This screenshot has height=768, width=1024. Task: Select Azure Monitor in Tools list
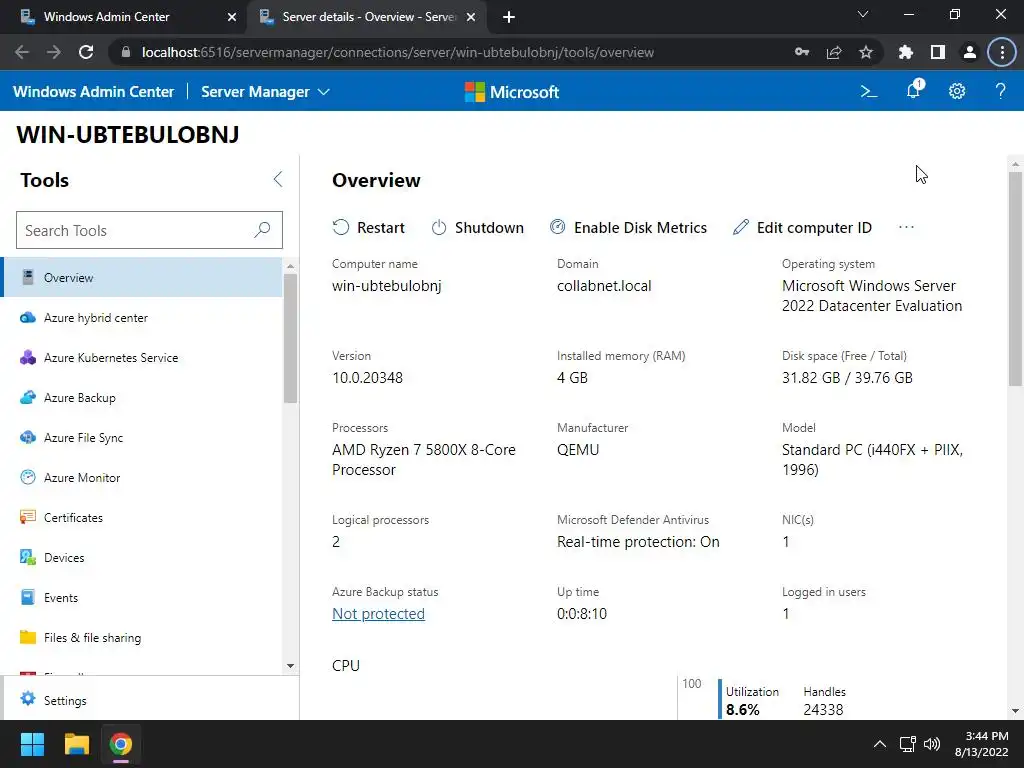click(142, 477)
